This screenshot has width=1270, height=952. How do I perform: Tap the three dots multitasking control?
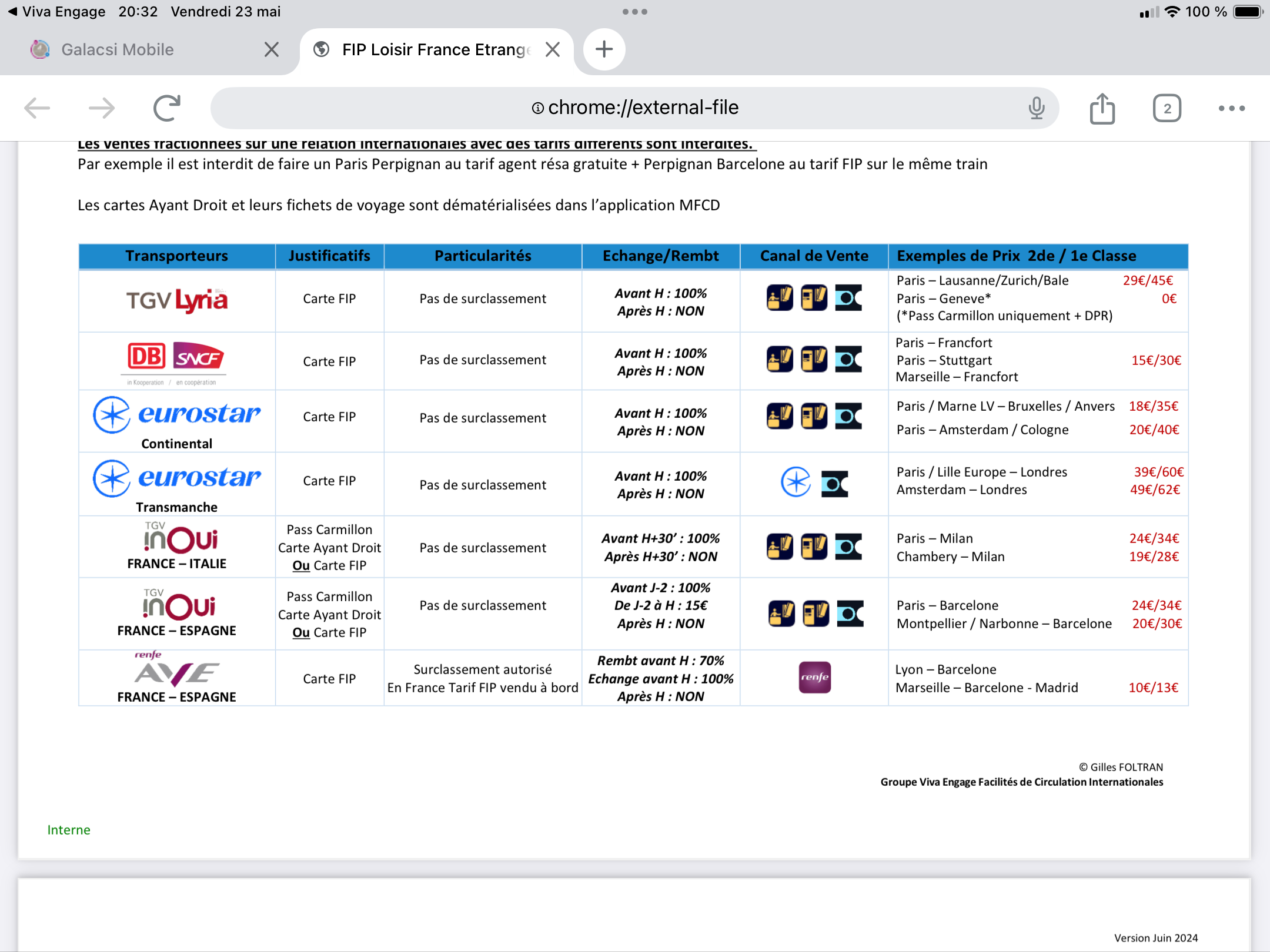(x=635, y=12)
